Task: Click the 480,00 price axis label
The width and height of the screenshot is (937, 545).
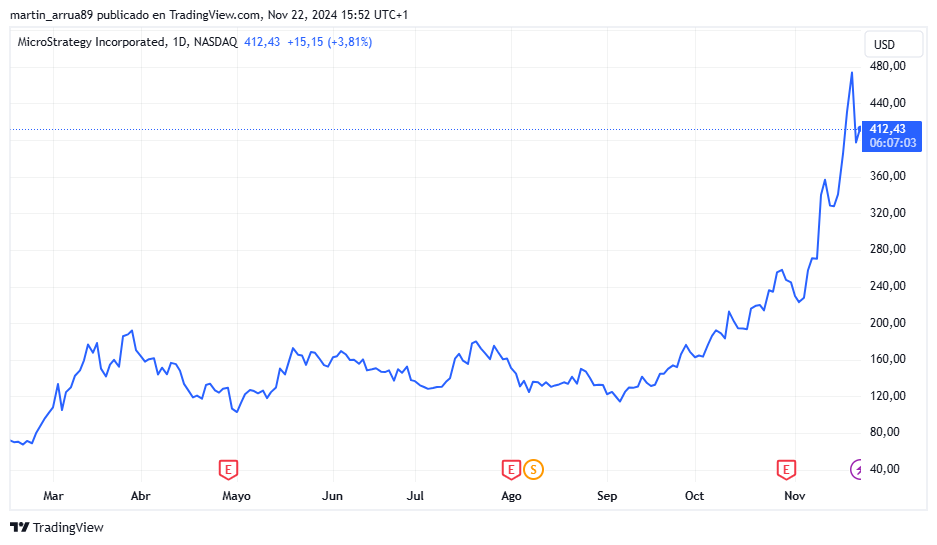Action: [x=887, y=66]
